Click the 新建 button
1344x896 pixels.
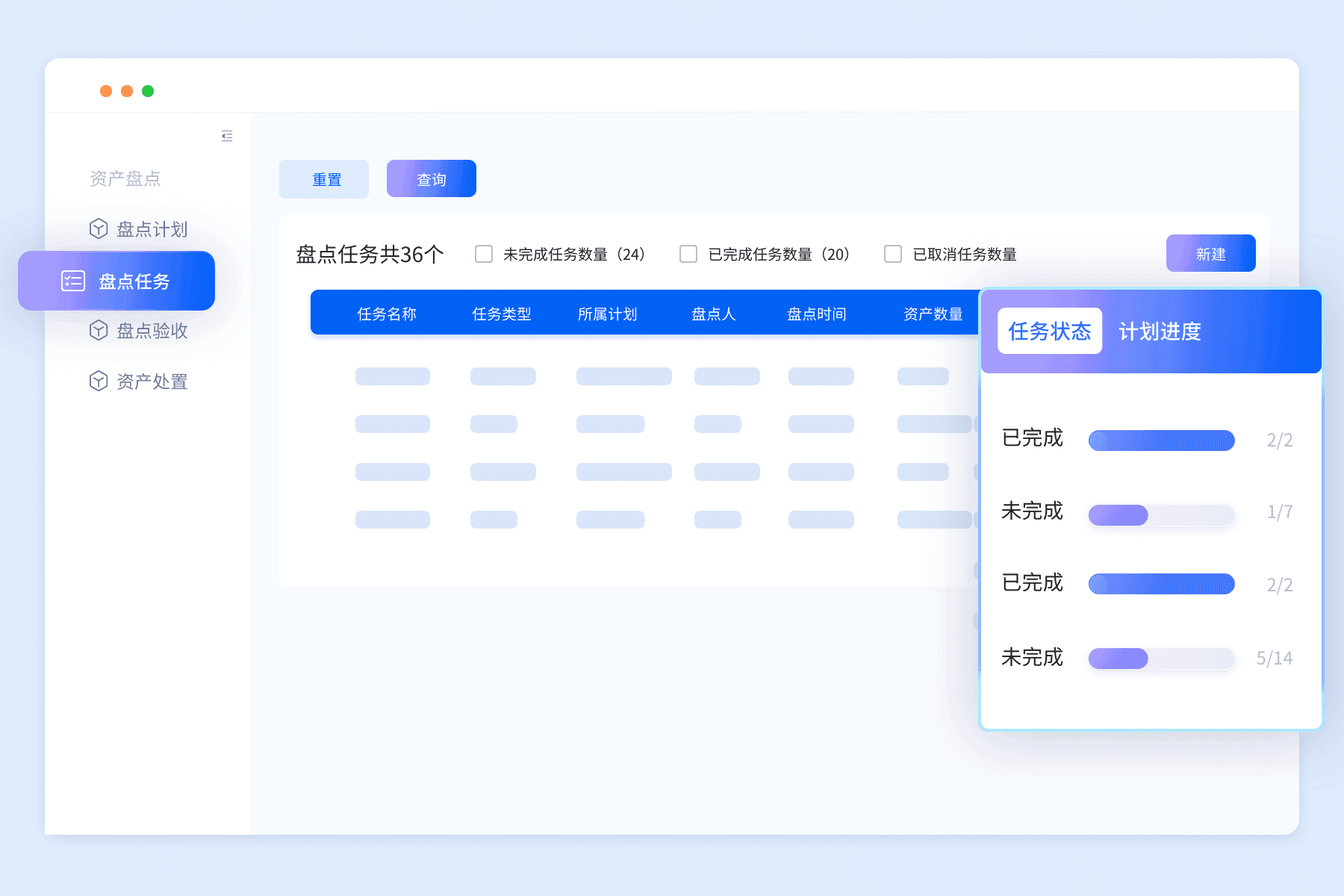pos(1211,253)
